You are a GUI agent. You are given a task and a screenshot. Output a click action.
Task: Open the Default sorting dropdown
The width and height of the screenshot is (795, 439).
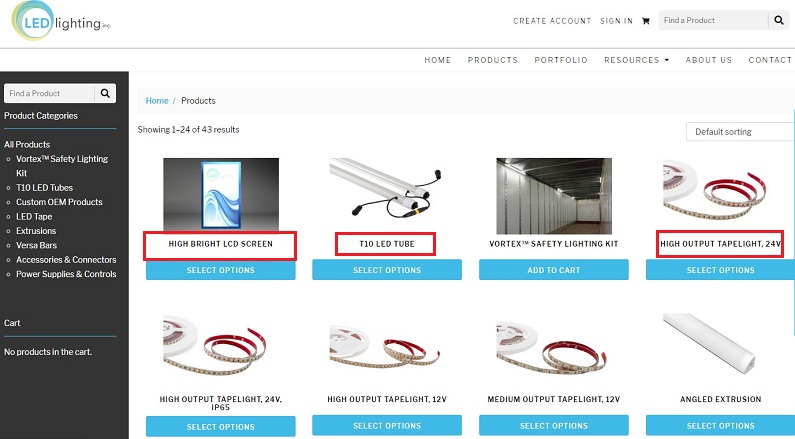(x=740, y=132)
